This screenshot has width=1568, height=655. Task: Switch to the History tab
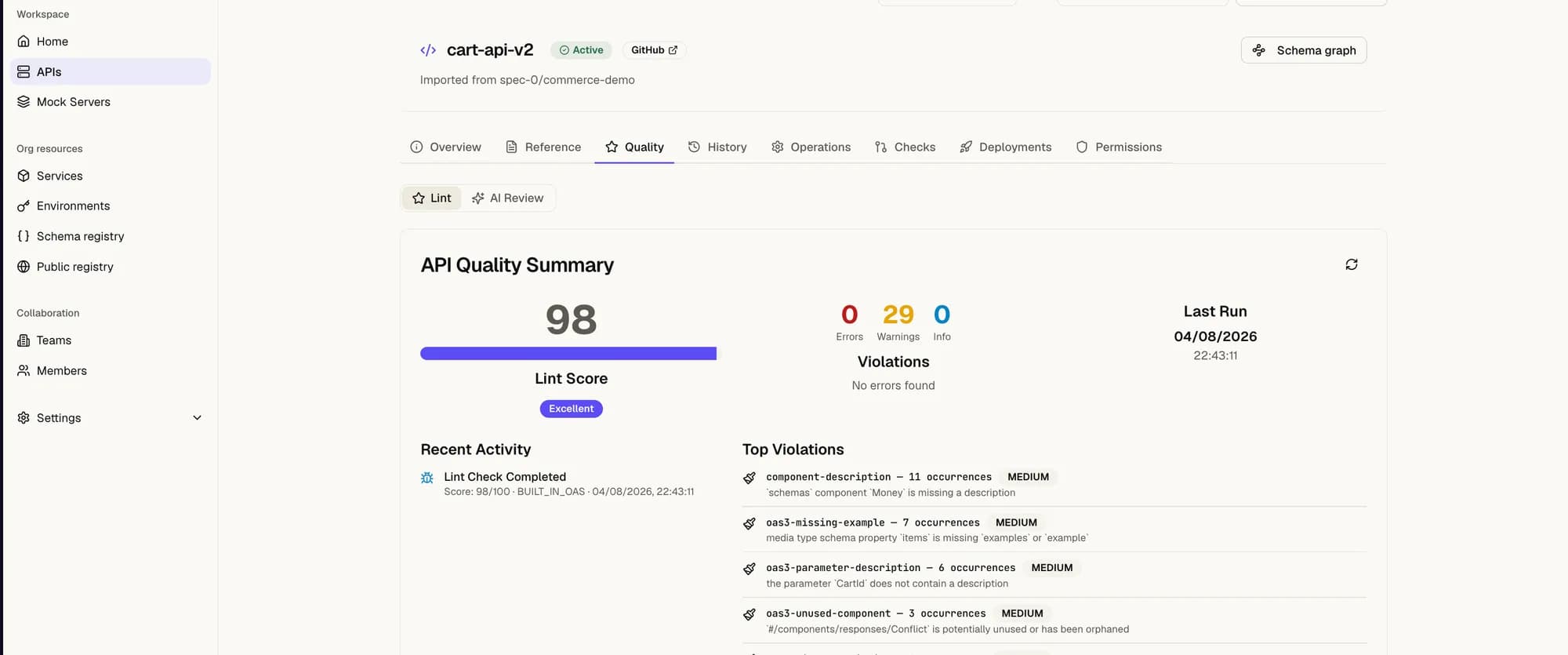pyautogui.click(x=717, y=147)
